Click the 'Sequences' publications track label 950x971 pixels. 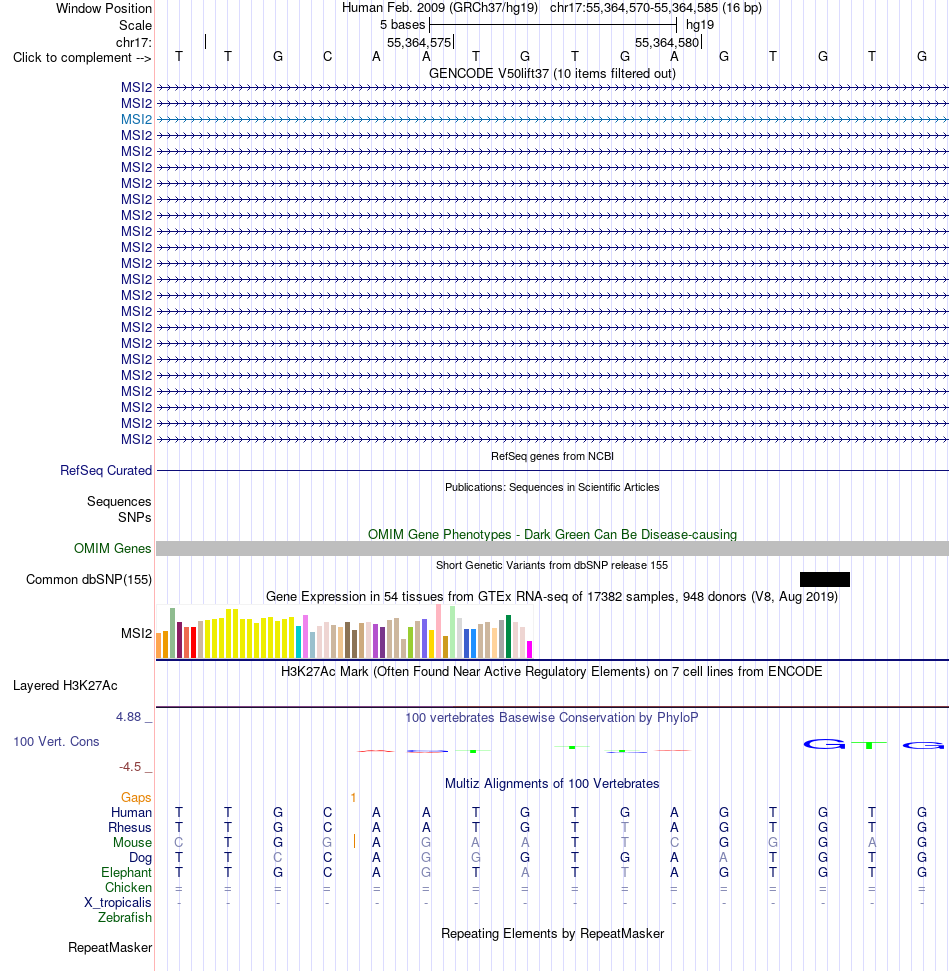pos(119,502)
